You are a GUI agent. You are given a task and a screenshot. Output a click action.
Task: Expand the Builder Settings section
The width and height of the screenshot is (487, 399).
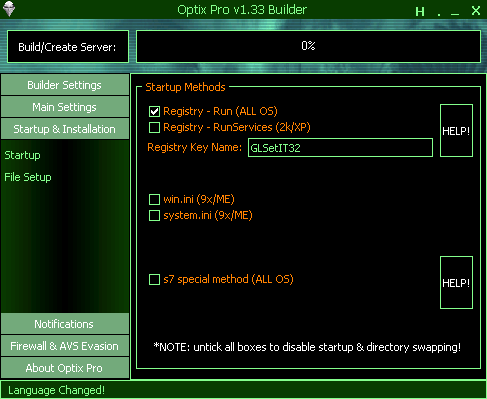point(65,85)
